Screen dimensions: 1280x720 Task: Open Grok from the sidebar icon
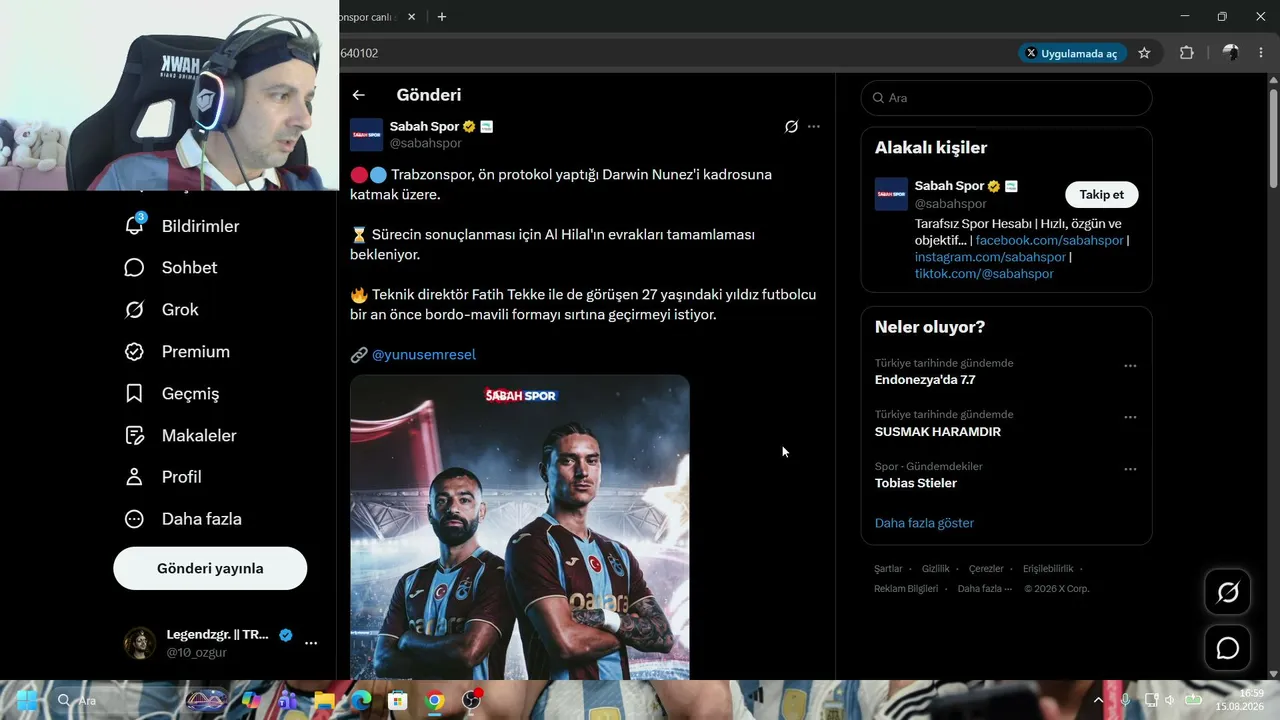coord(134,310)
